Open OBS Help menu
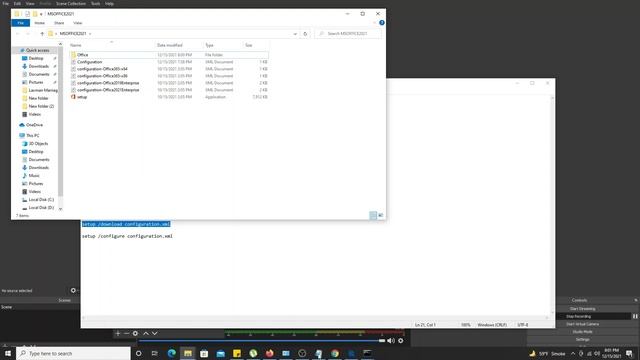The width and height of the screenshot is (640, 360). (109, 3)
